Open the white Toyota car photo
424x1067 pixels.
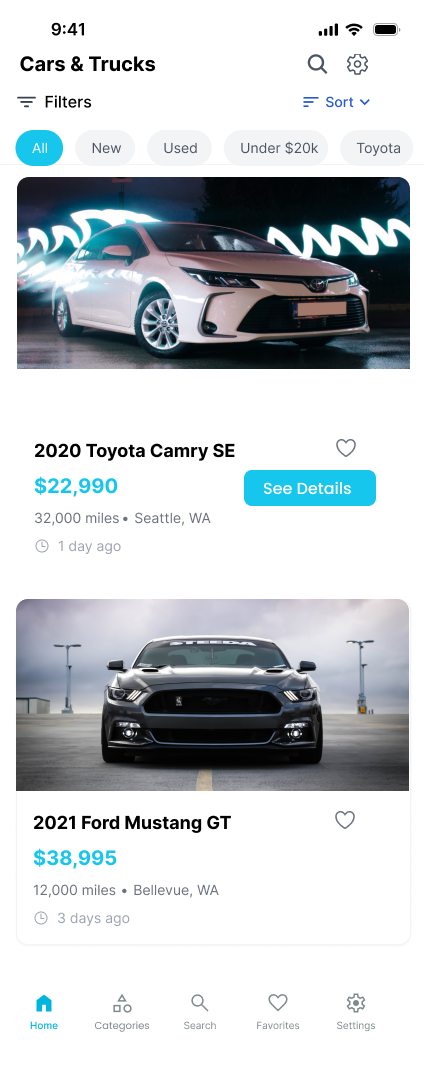point(213,273)
